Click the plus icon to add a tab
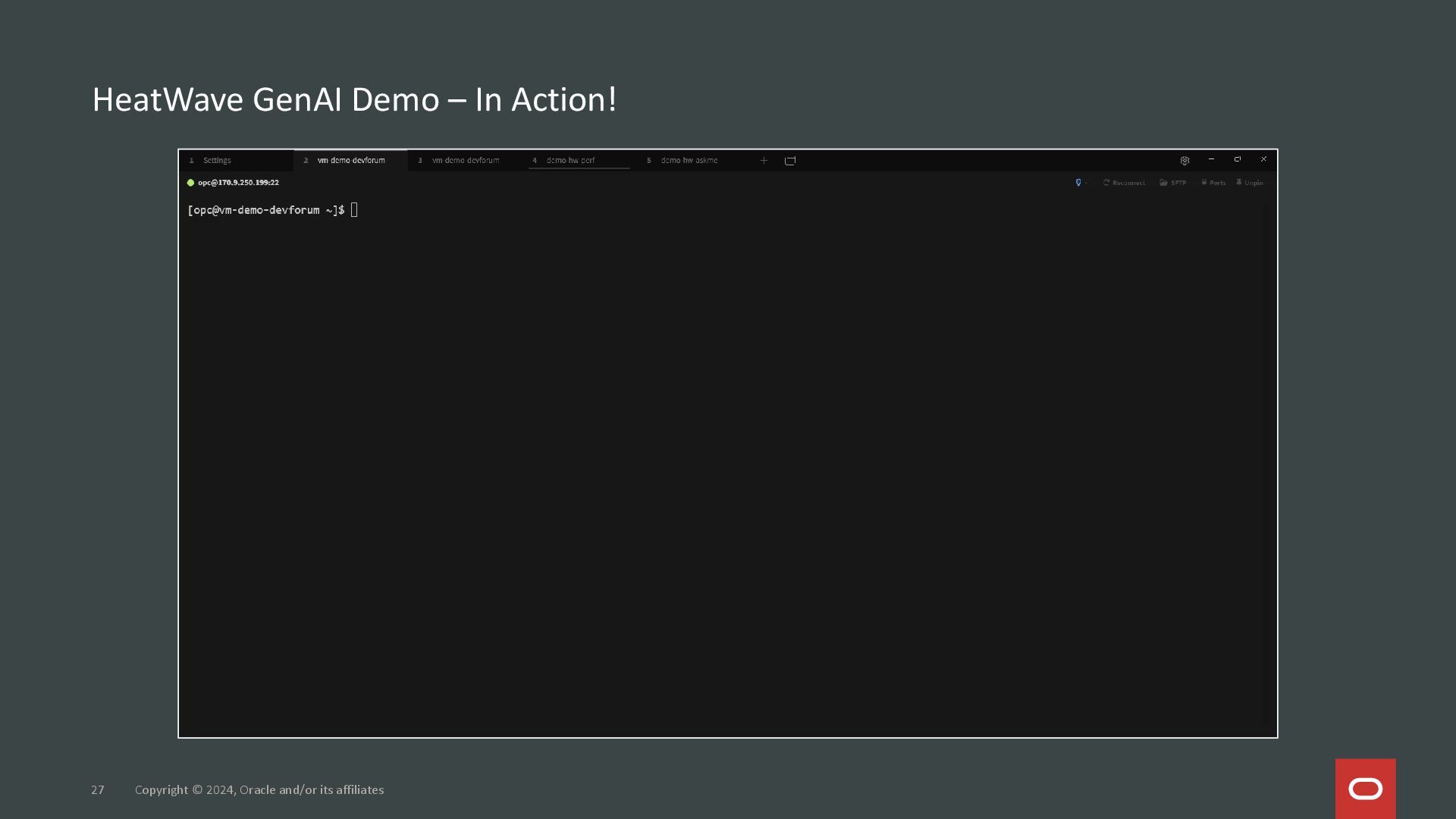Viewport: 1456px width, 819px height. click(764, 161)
